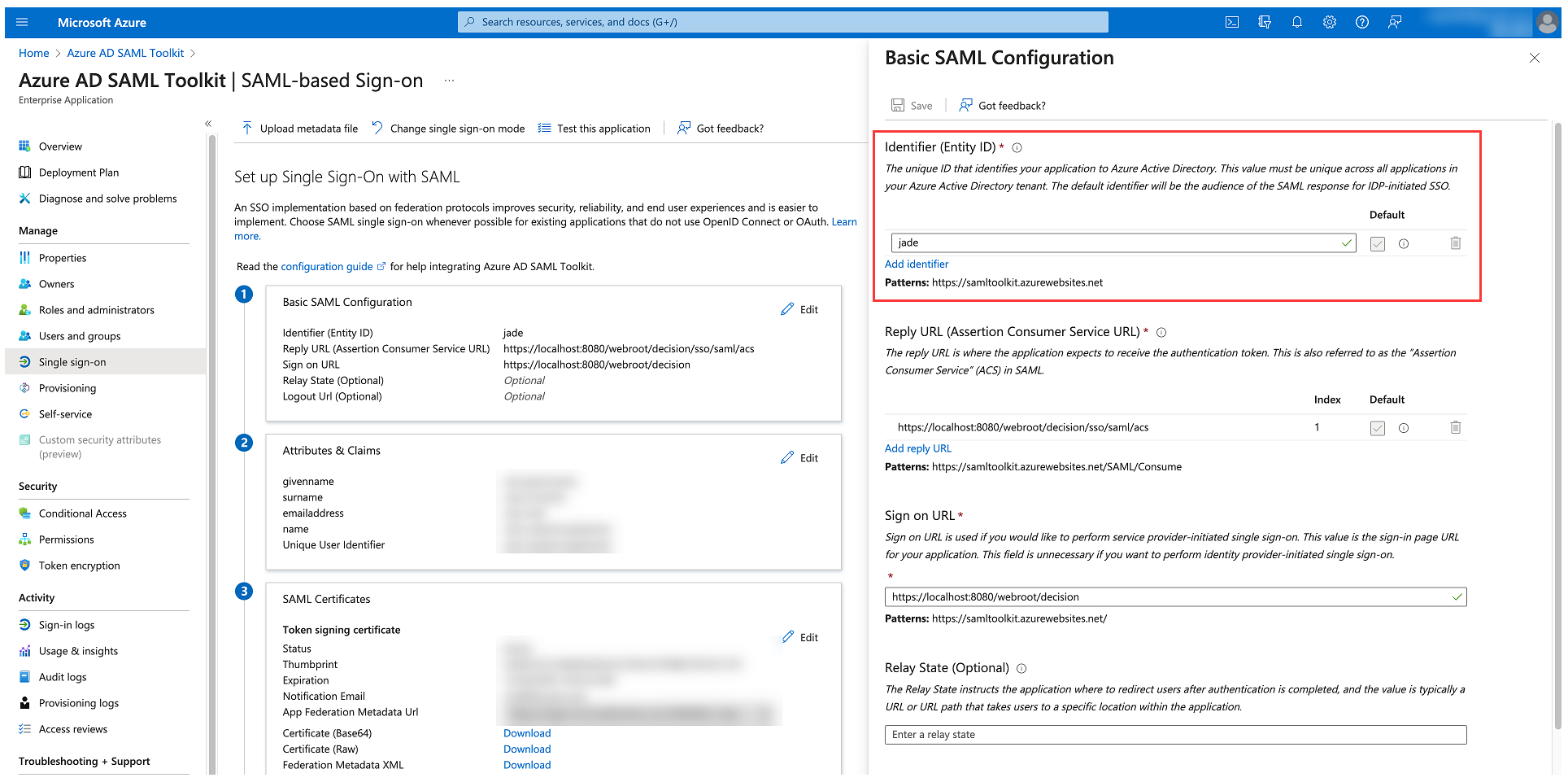Check Default for the jade identifier
Viewport: 1568px width, 782px height.
tap(1377, 242)
